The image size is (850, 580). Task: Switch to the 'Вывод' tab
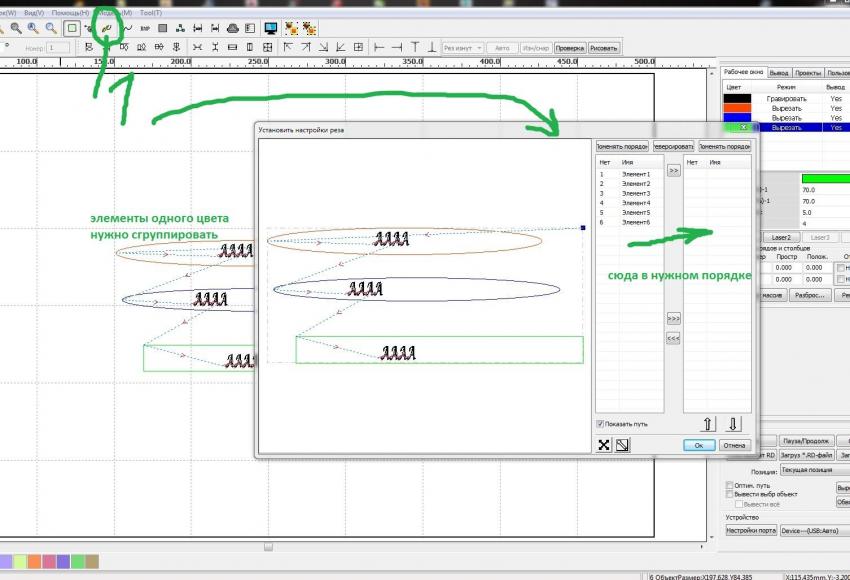780,73
